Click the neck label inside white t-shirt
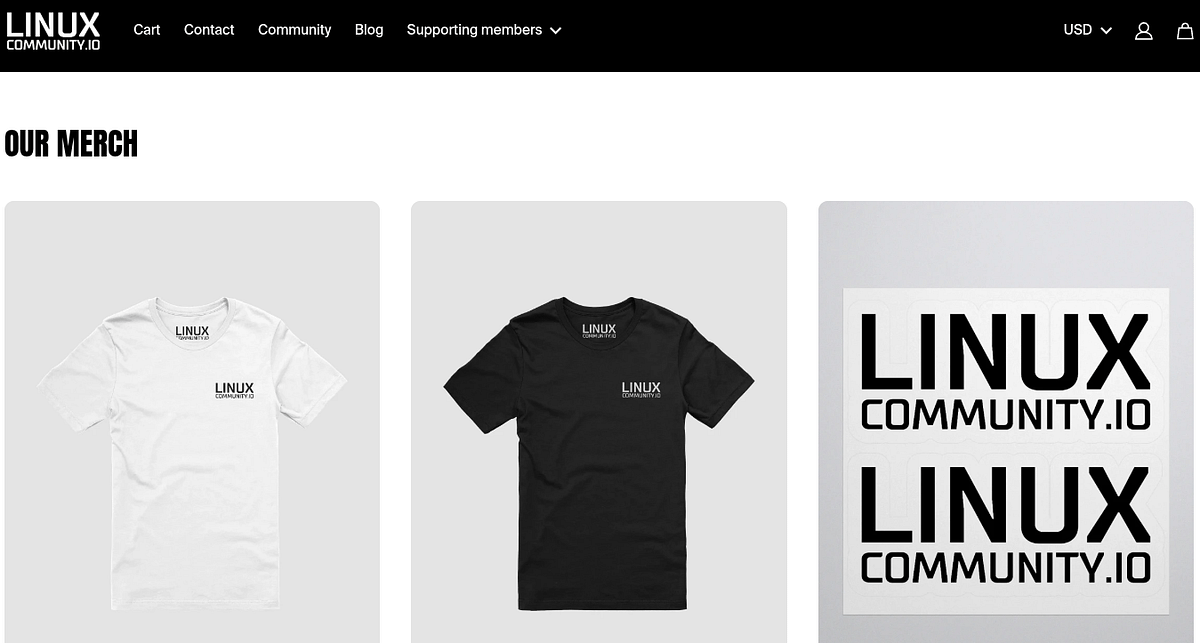 192,333
